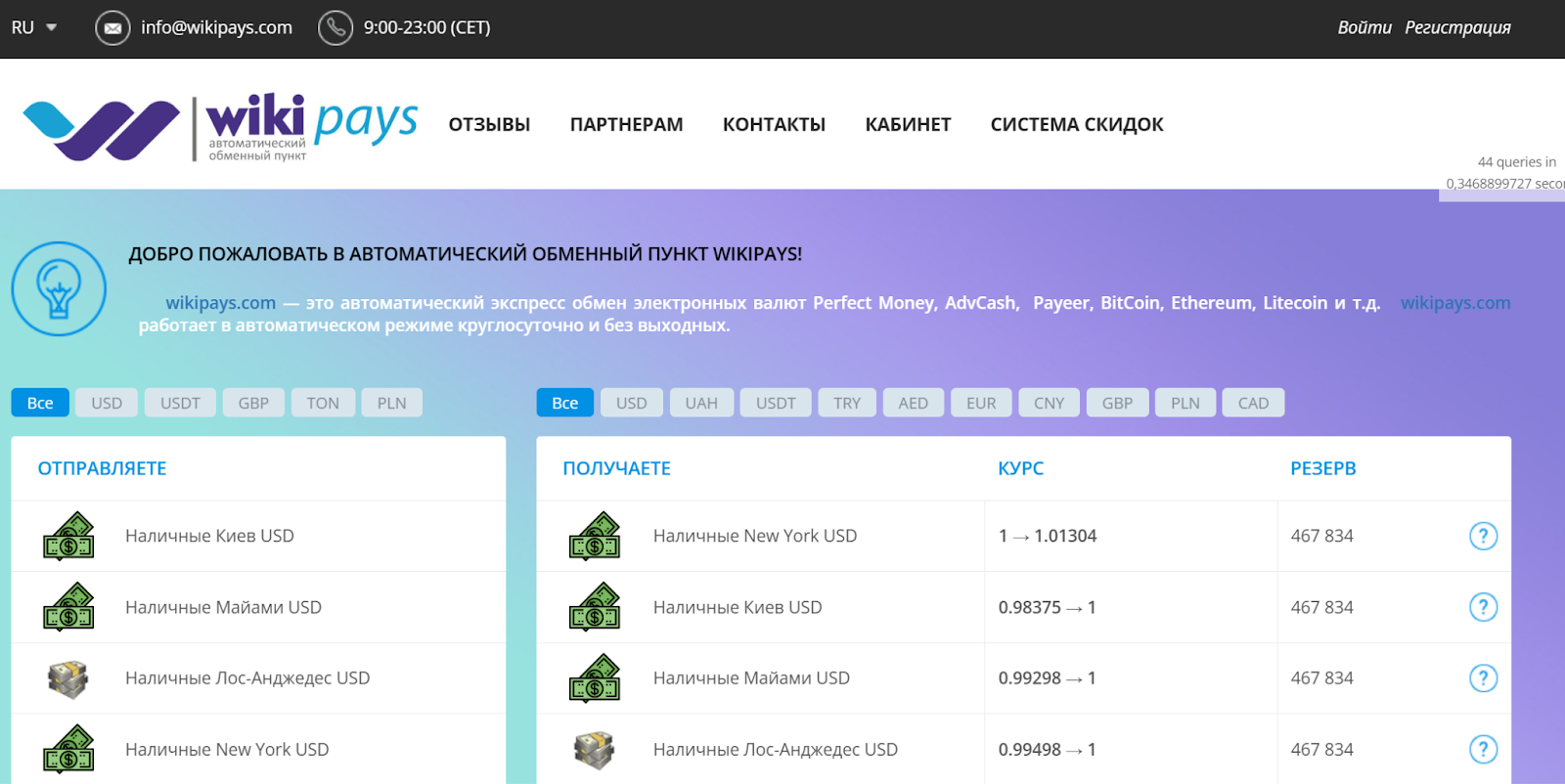
Task: Click cash icon for New York receive row
Action: (x=595, y=536)
